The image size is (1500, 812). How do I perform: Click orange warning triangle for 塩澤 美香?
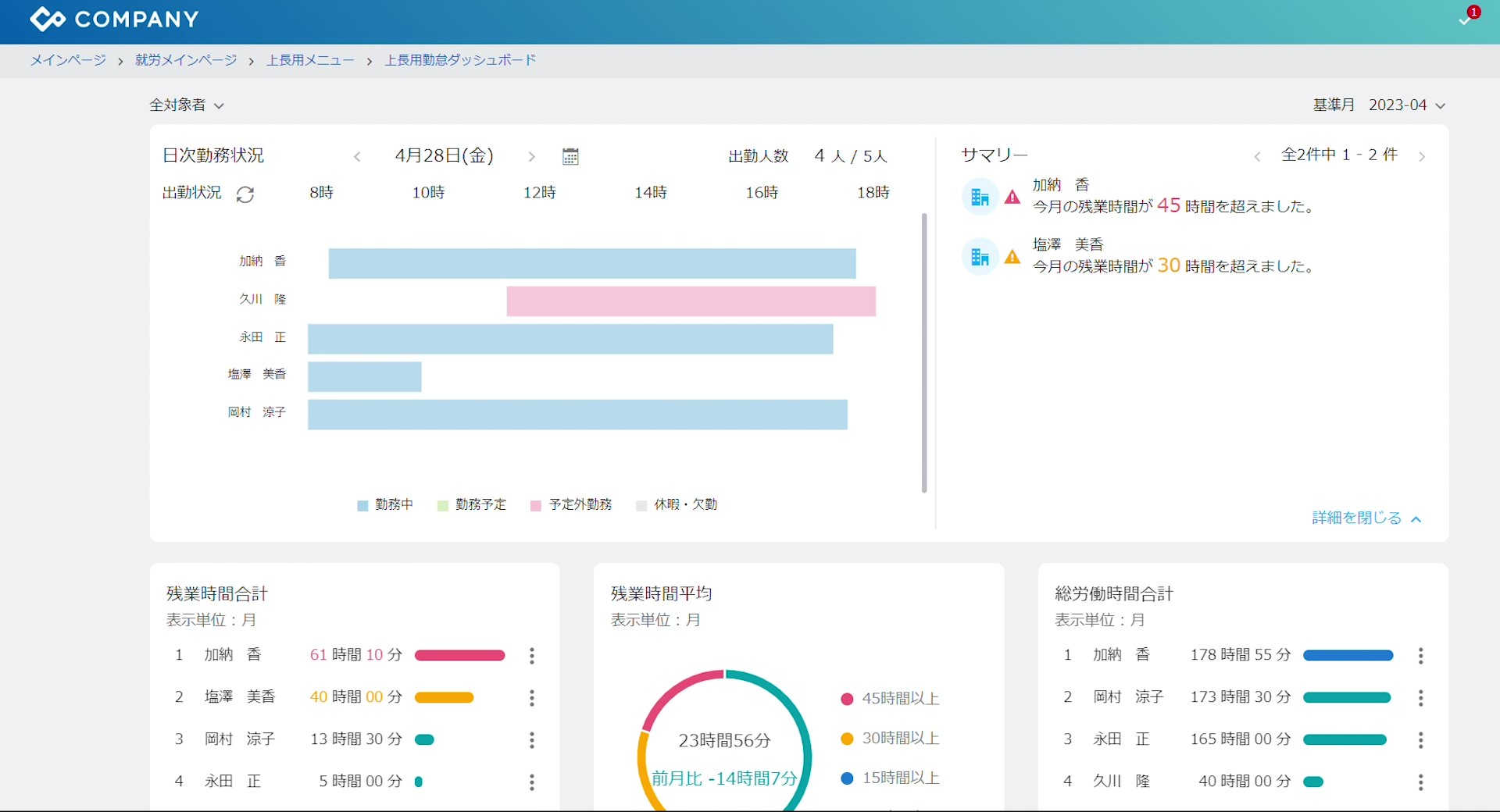(1012, 257)
